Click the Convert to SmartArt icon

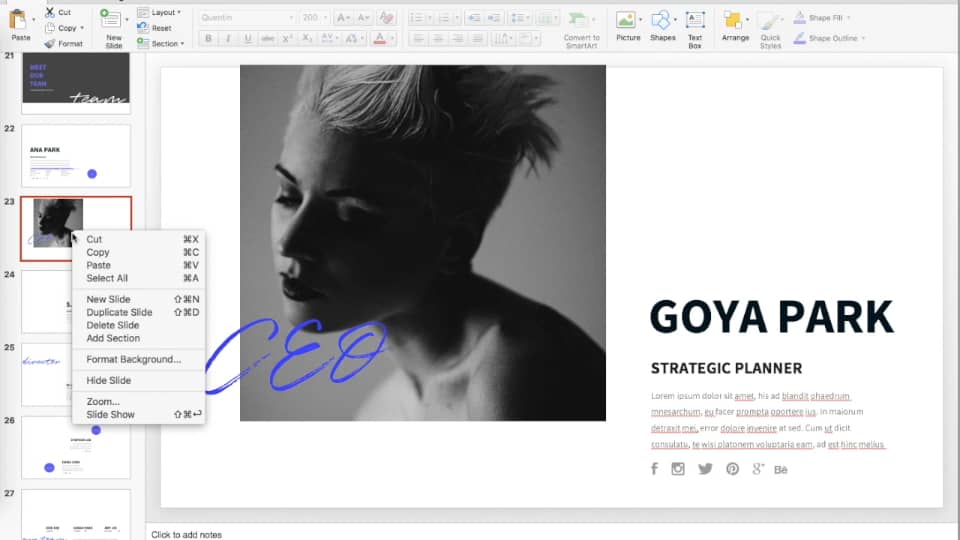coord(577,20)
